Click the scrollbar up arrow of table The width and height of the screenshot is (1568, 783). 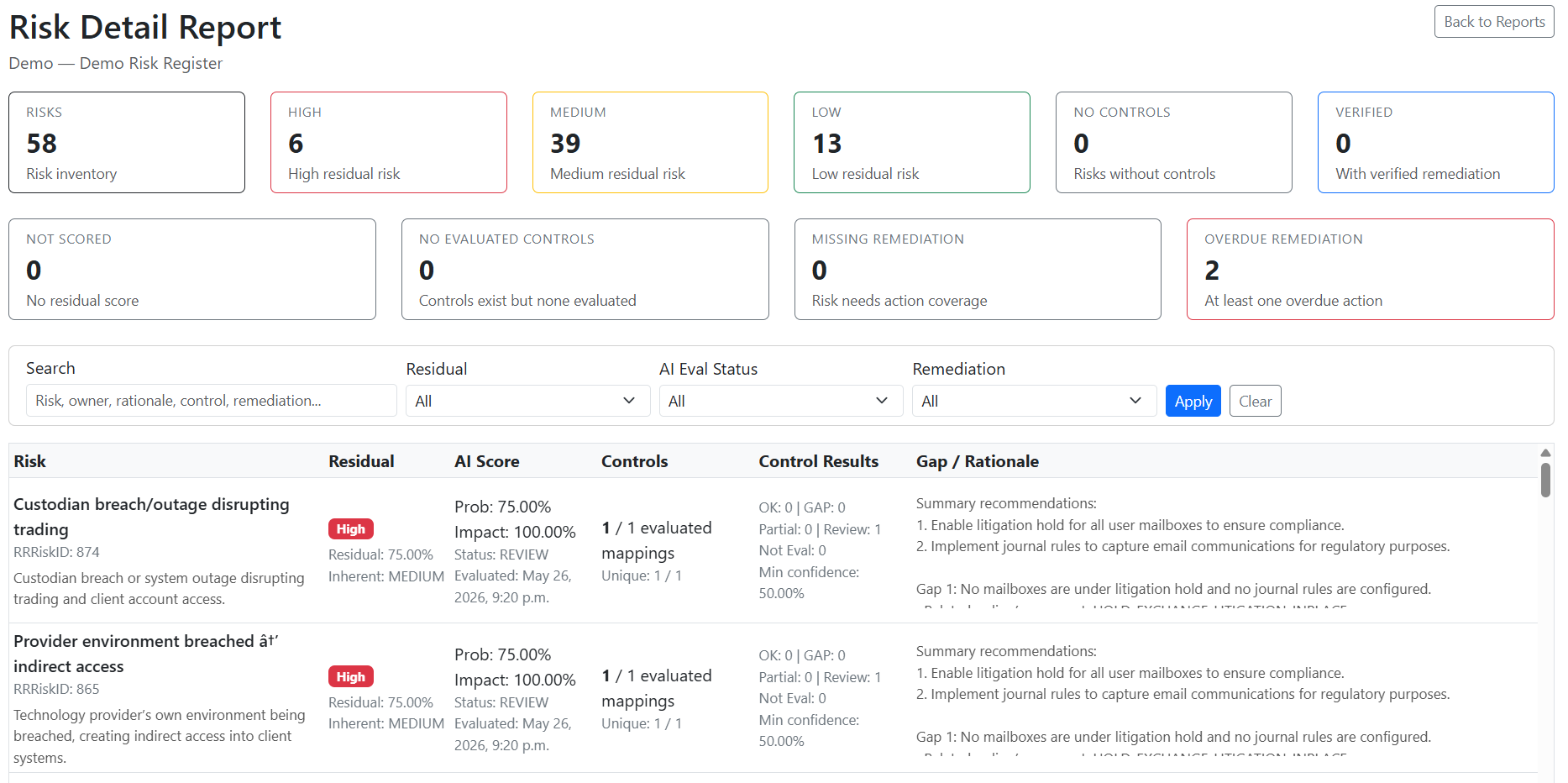tap(1545, 453)
